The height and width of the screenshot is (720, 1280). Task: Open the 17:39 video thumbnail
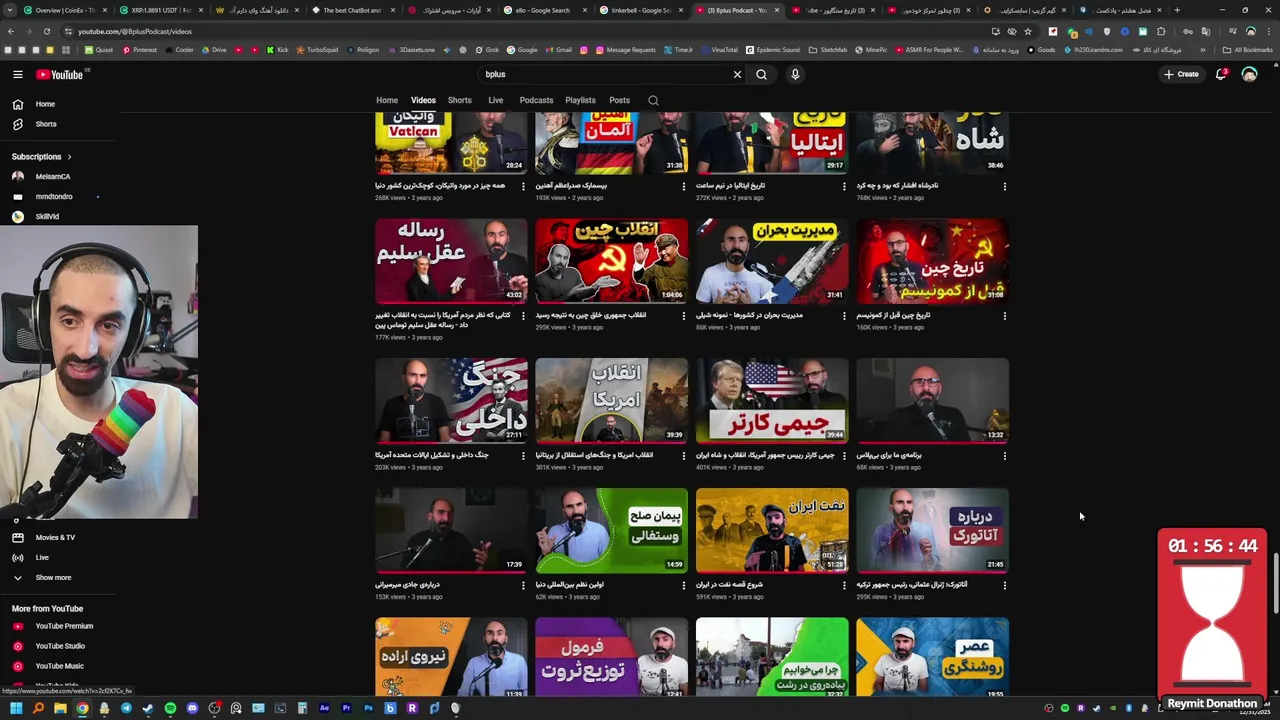click(x=451, y=530)
